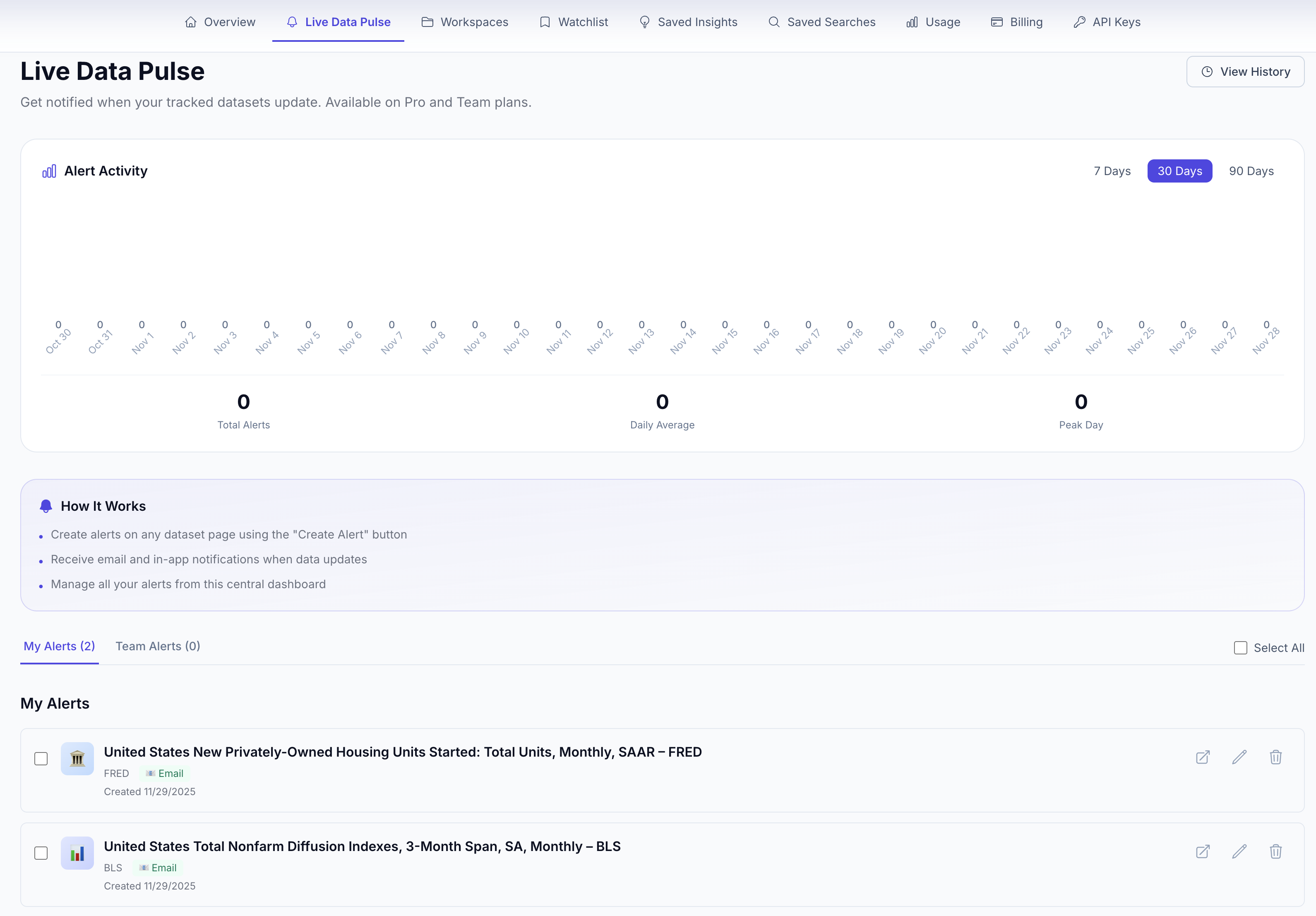Enable the Select All checkbox
Image resolution: width=1316 pixels, height=916 pixels.
pos(1240,647)
